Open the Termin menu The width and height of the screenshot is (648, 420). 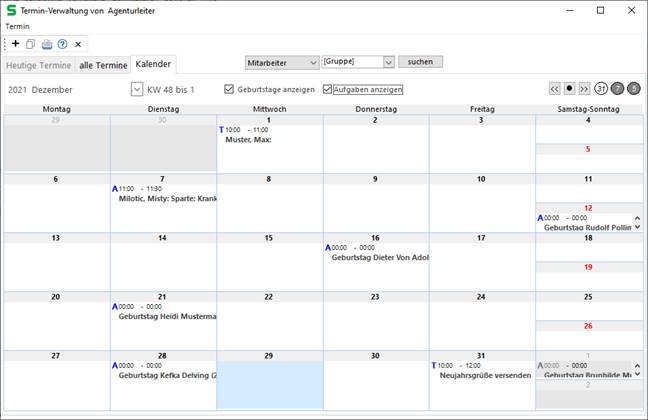tap(19, 26)
